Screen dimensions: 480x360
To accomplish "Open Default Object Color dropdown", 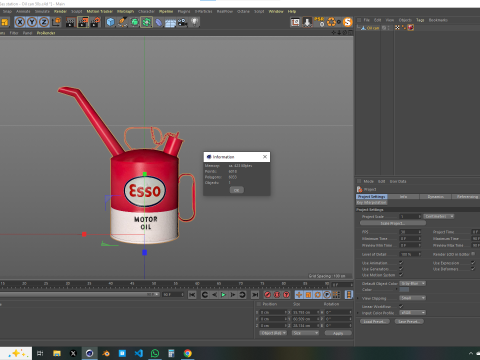I will [x=413, y=283].
